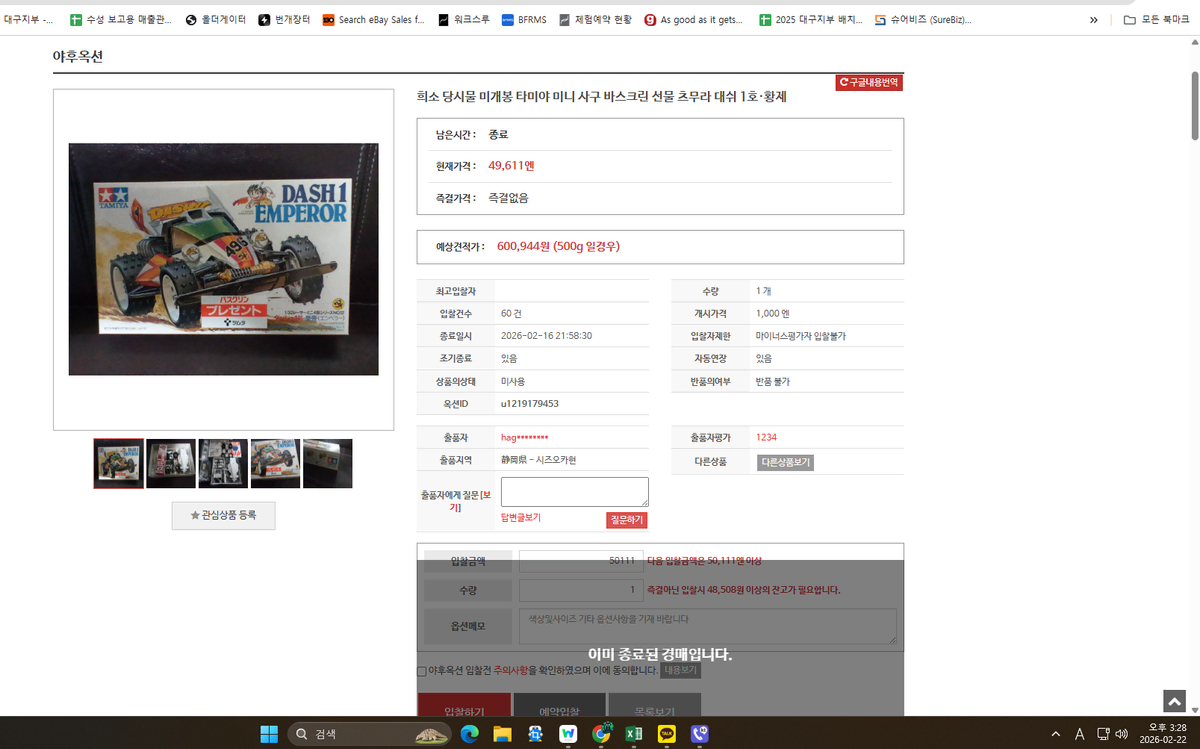
Task: Open File Explorer from the taskbar
Action: pyautogui.click(x=502, y=734)
